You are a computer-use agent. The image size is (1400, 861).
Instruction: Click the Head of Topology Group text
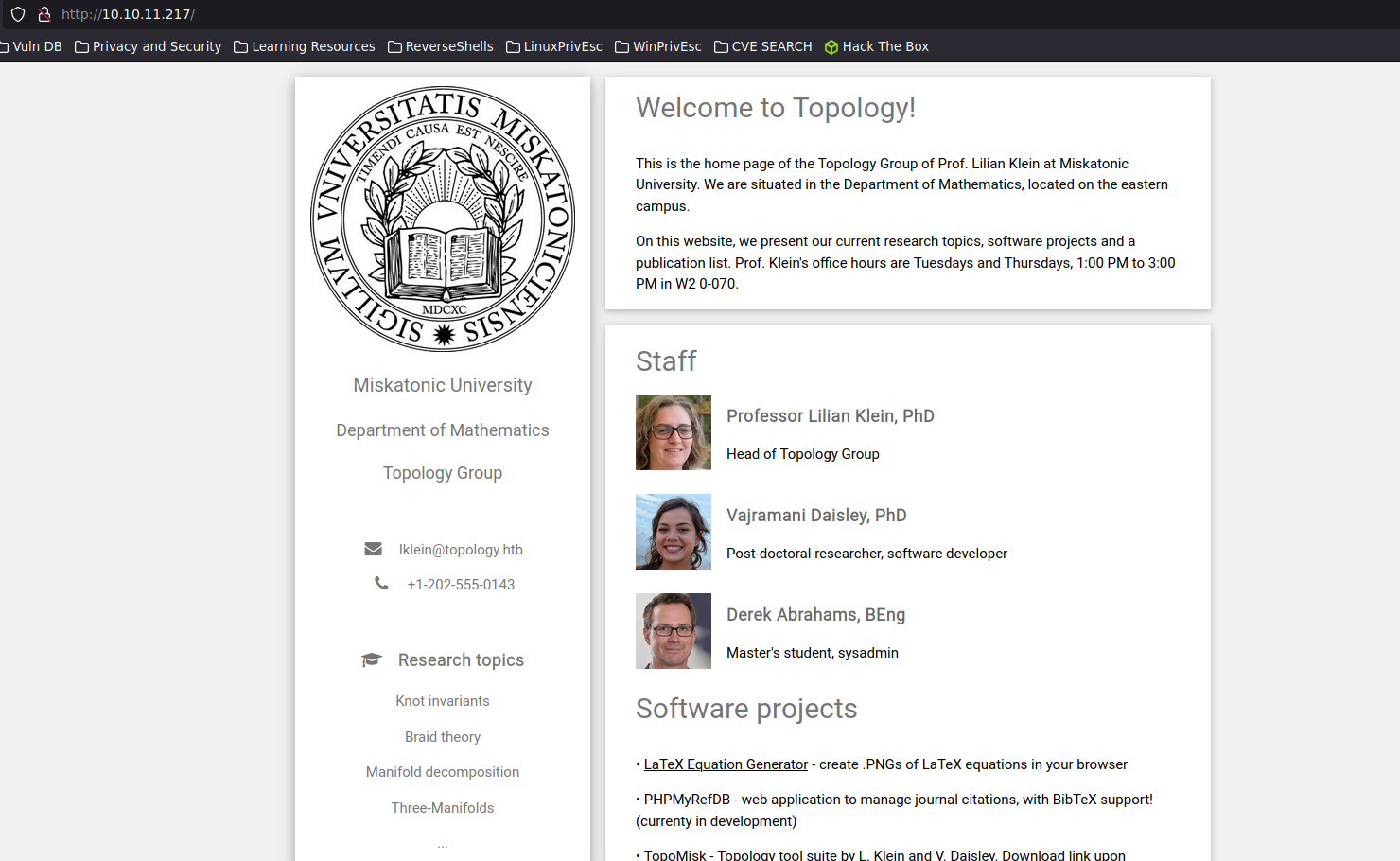point(803,454)
